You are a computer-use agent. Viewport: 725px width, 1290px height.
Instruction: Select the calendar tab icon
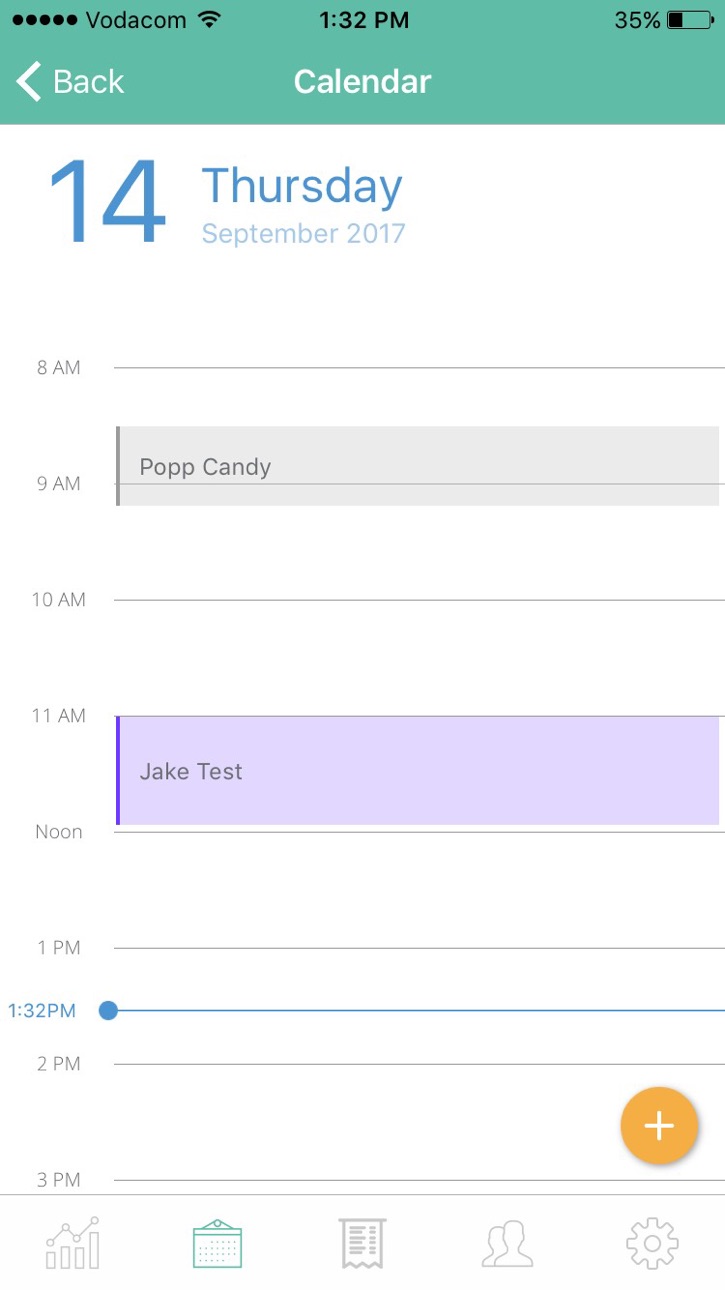click(217, 1243)
